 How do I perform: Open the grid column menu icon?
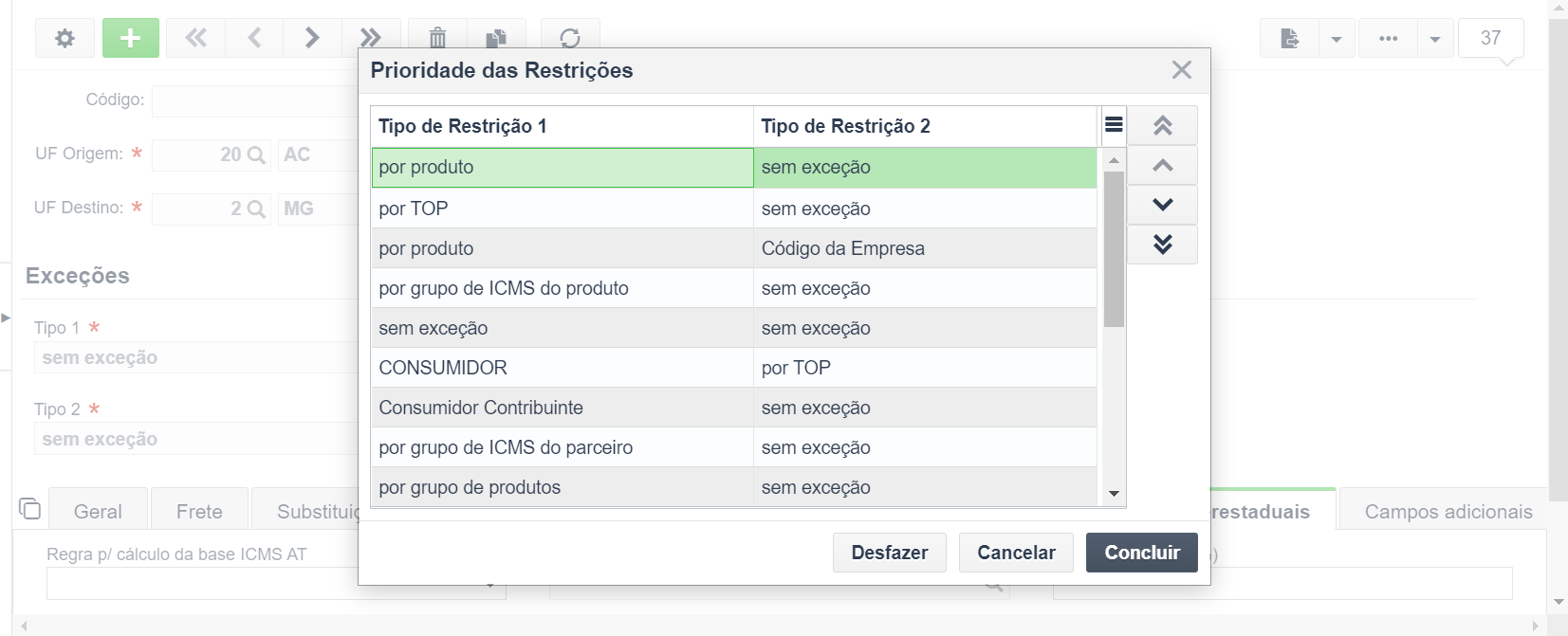tap(1114, 125)
